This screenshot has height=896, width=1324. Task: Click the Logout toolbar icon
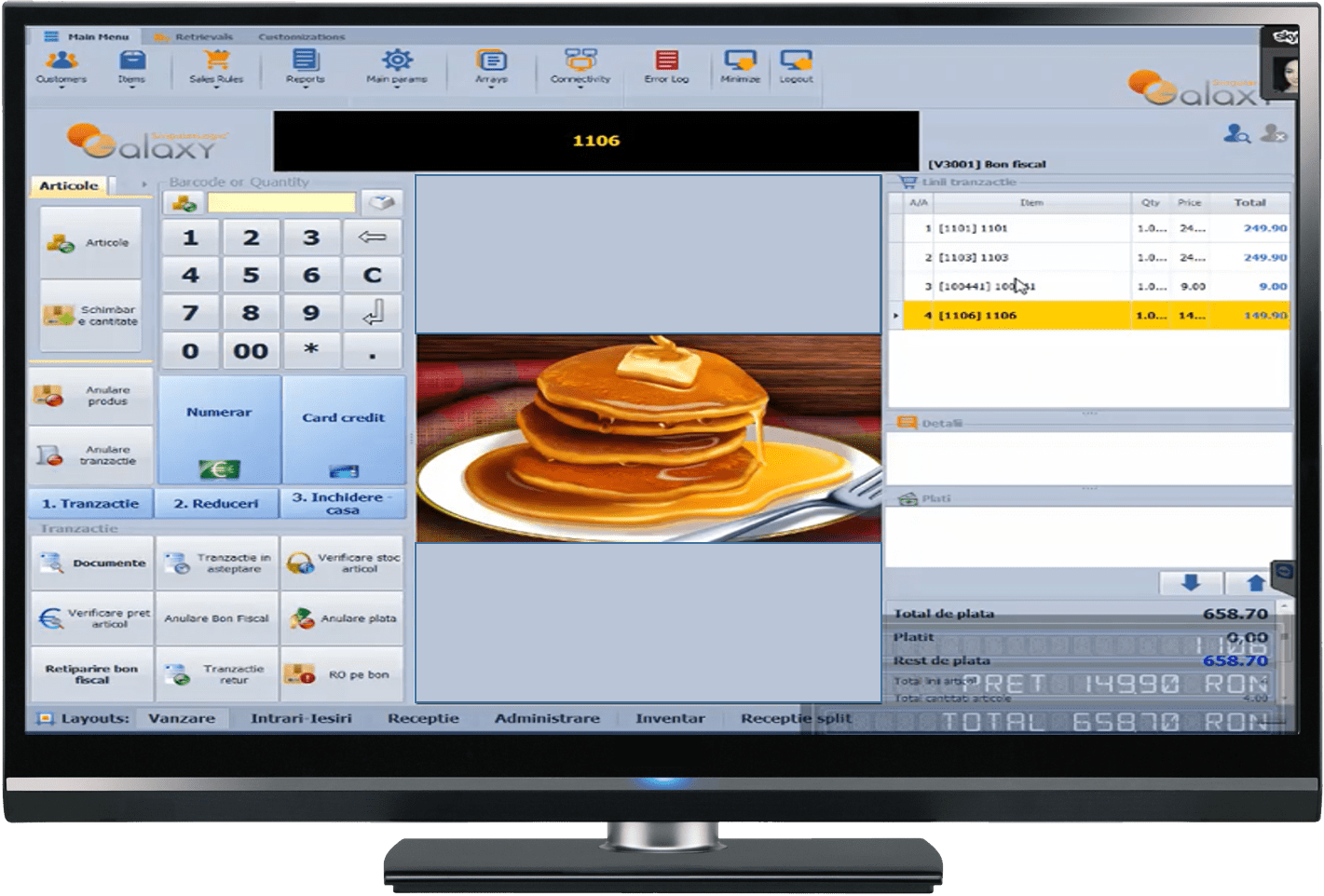point(796,67)
